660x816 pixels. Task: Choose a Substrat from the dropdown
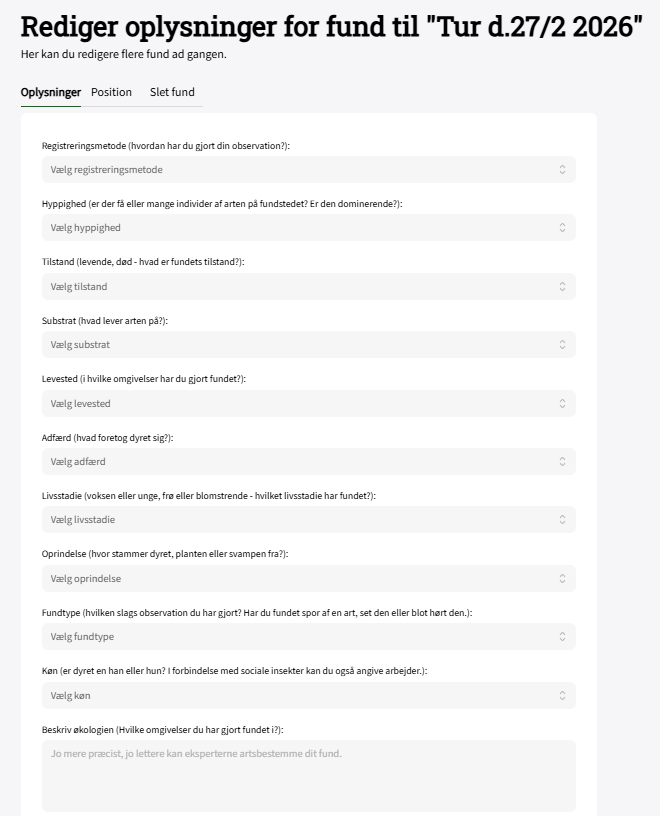pyautogui.click(x=308, y=345)
